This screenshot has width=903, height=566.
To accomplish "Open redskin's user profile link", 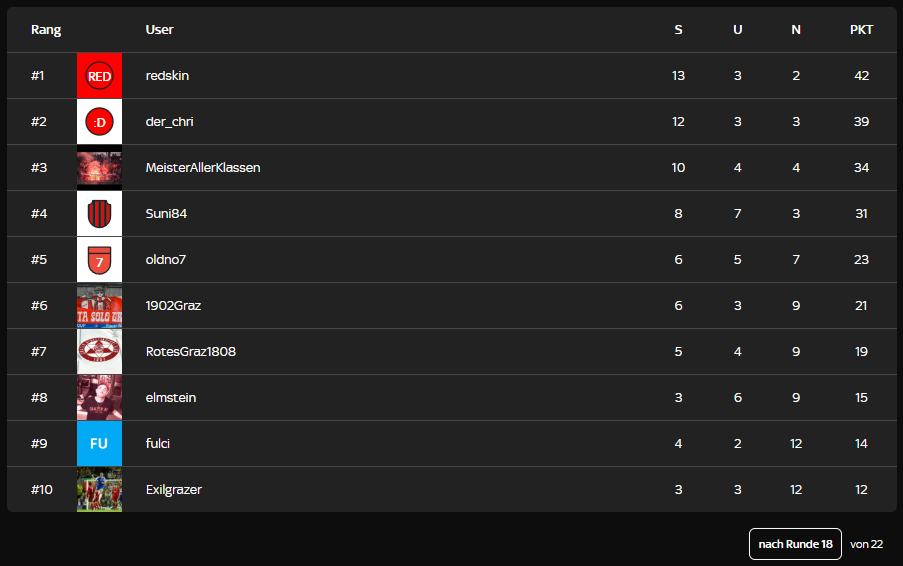I will click(x=167, y=76).
